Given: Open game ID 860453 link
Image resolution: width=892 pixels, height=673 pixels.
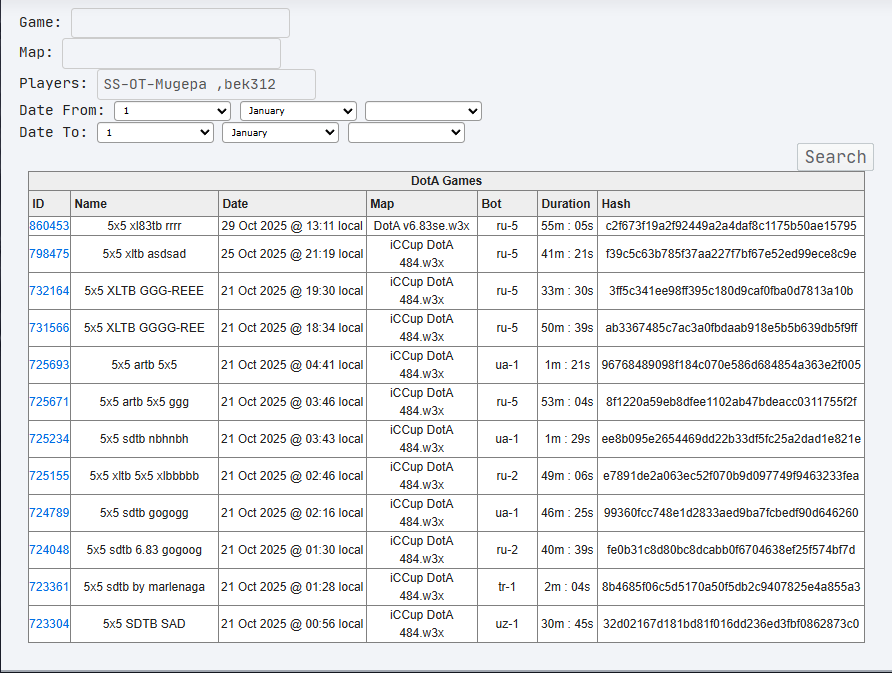Looking at the screenshot, I should 49,226.
